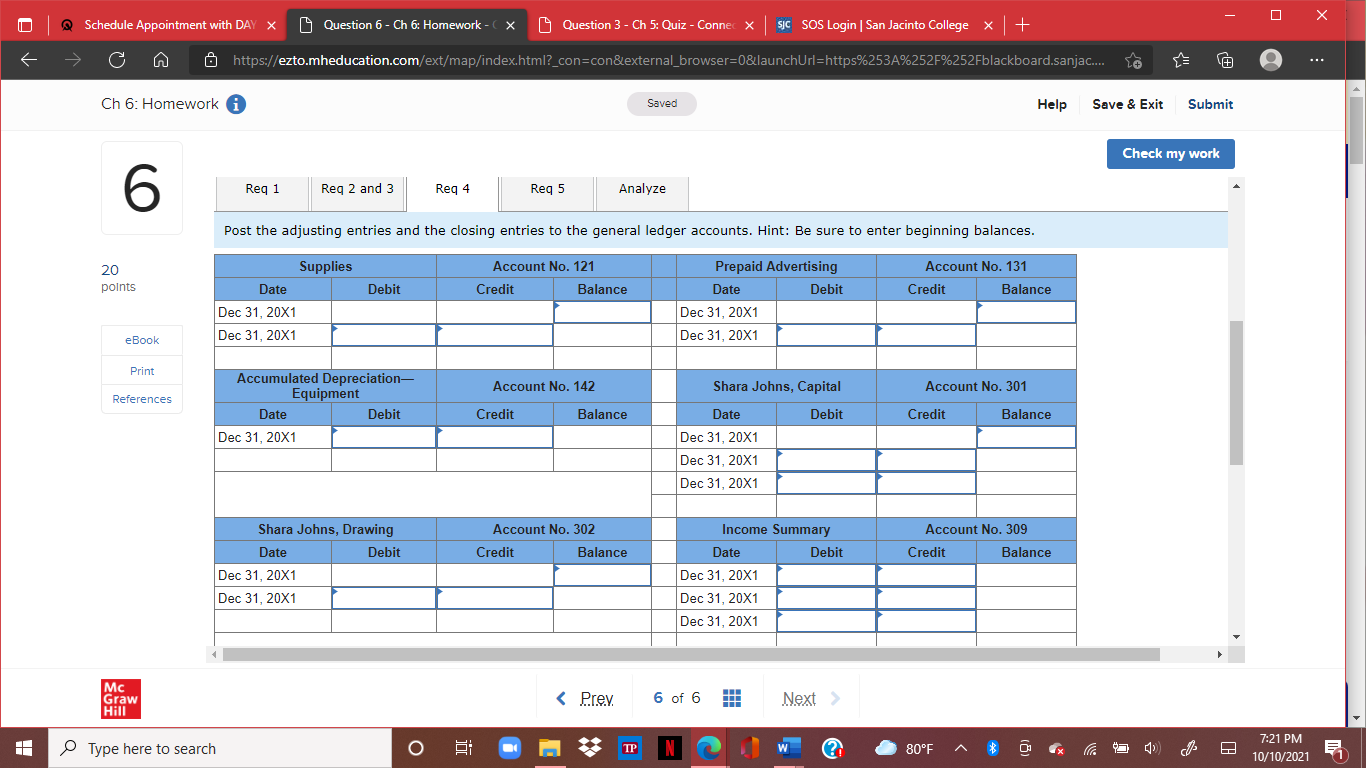The width and height of the screenshot is (1366, 768).
Task: Reload the page with the refresh icon
Action: click(x=117, y=61)
